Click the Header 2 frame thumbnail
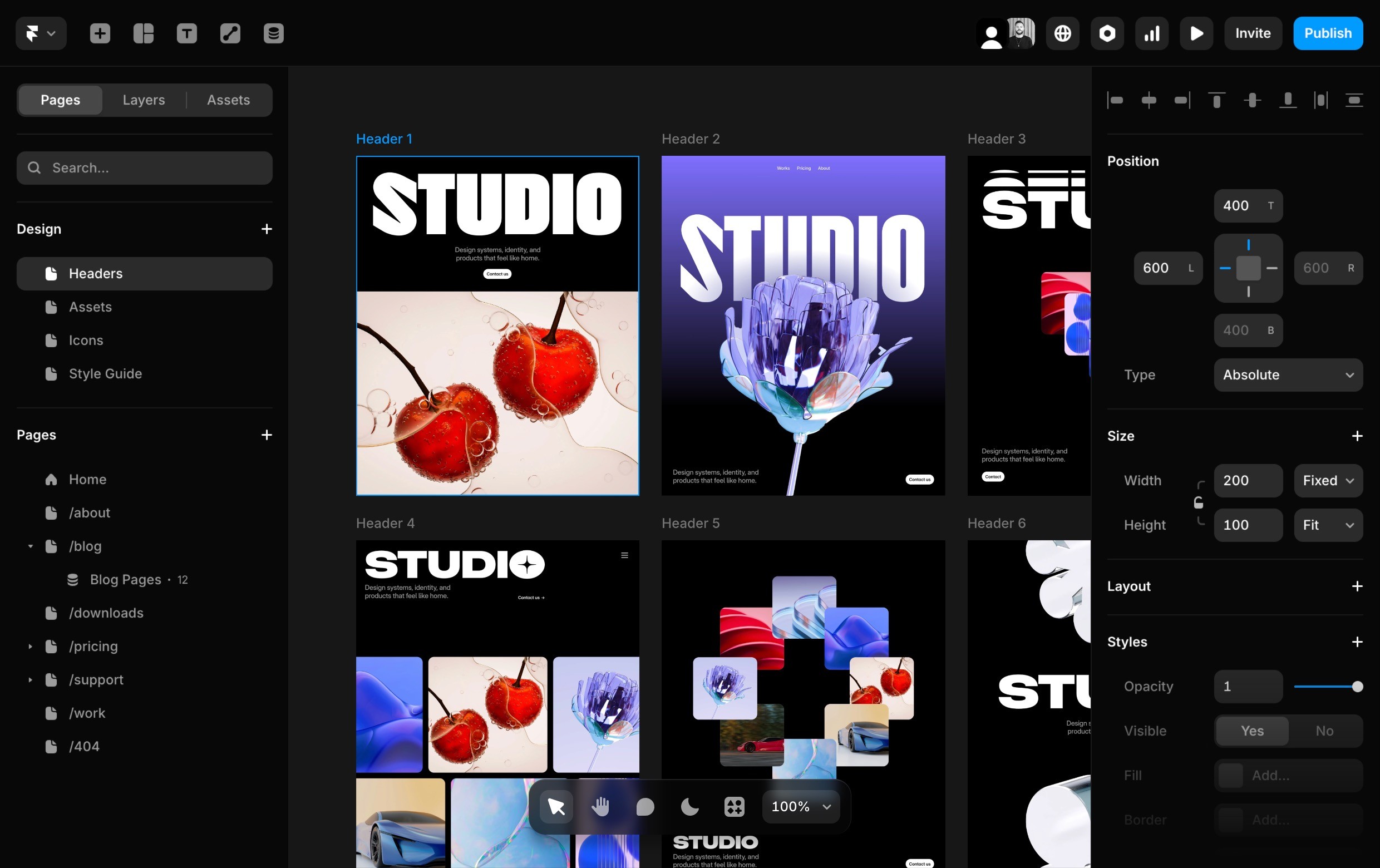The width and height of the screenshot is (1380, 868). point(803,325)
